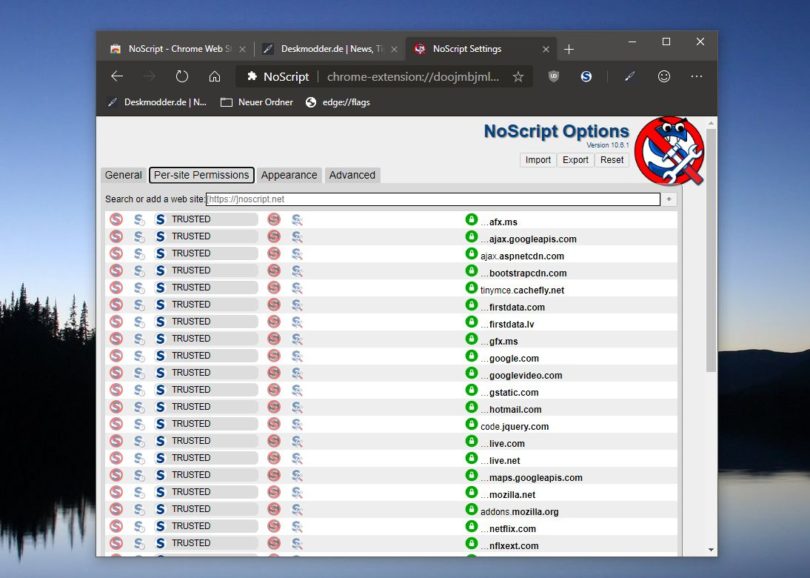This screenshot has height=578, width=810.
Task: Close the NoScript Settings browser tab
Action: (x=546, y=49)
